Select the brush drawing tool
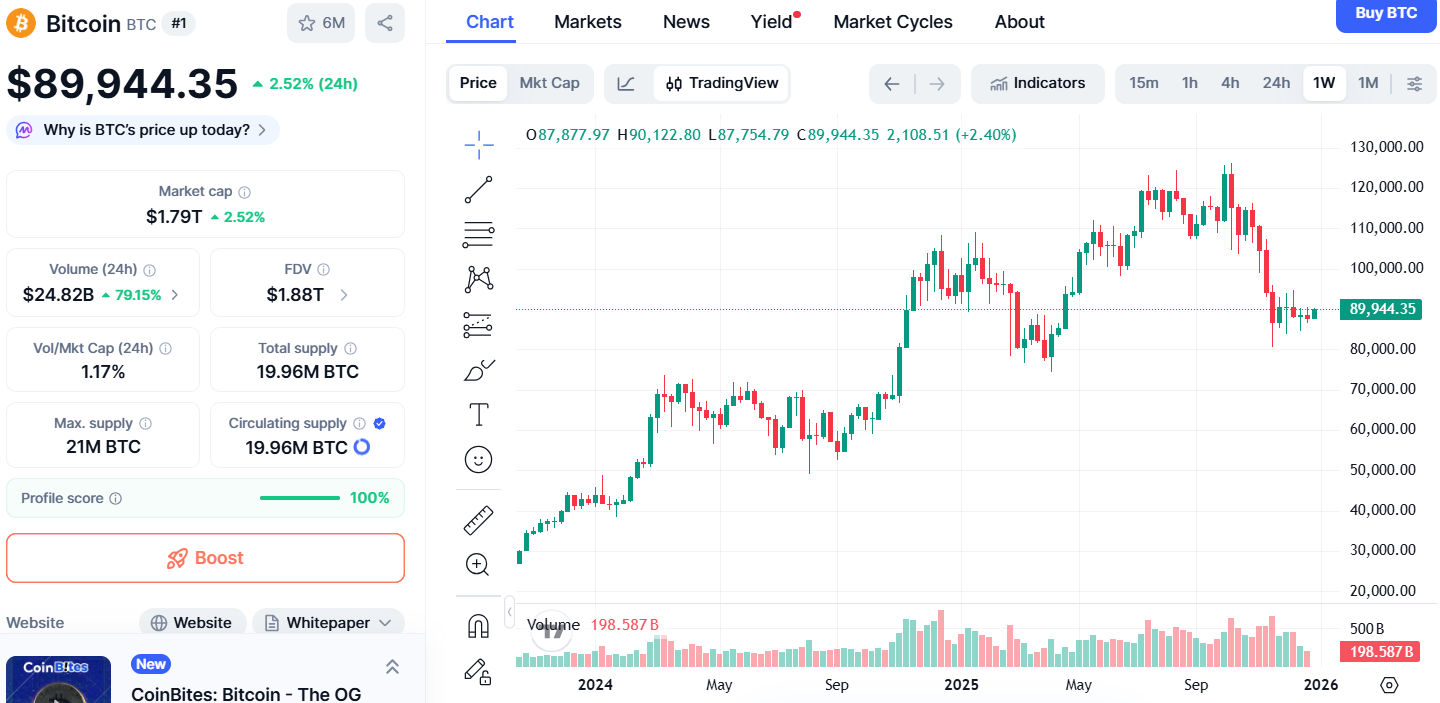 tap(478, 369)
